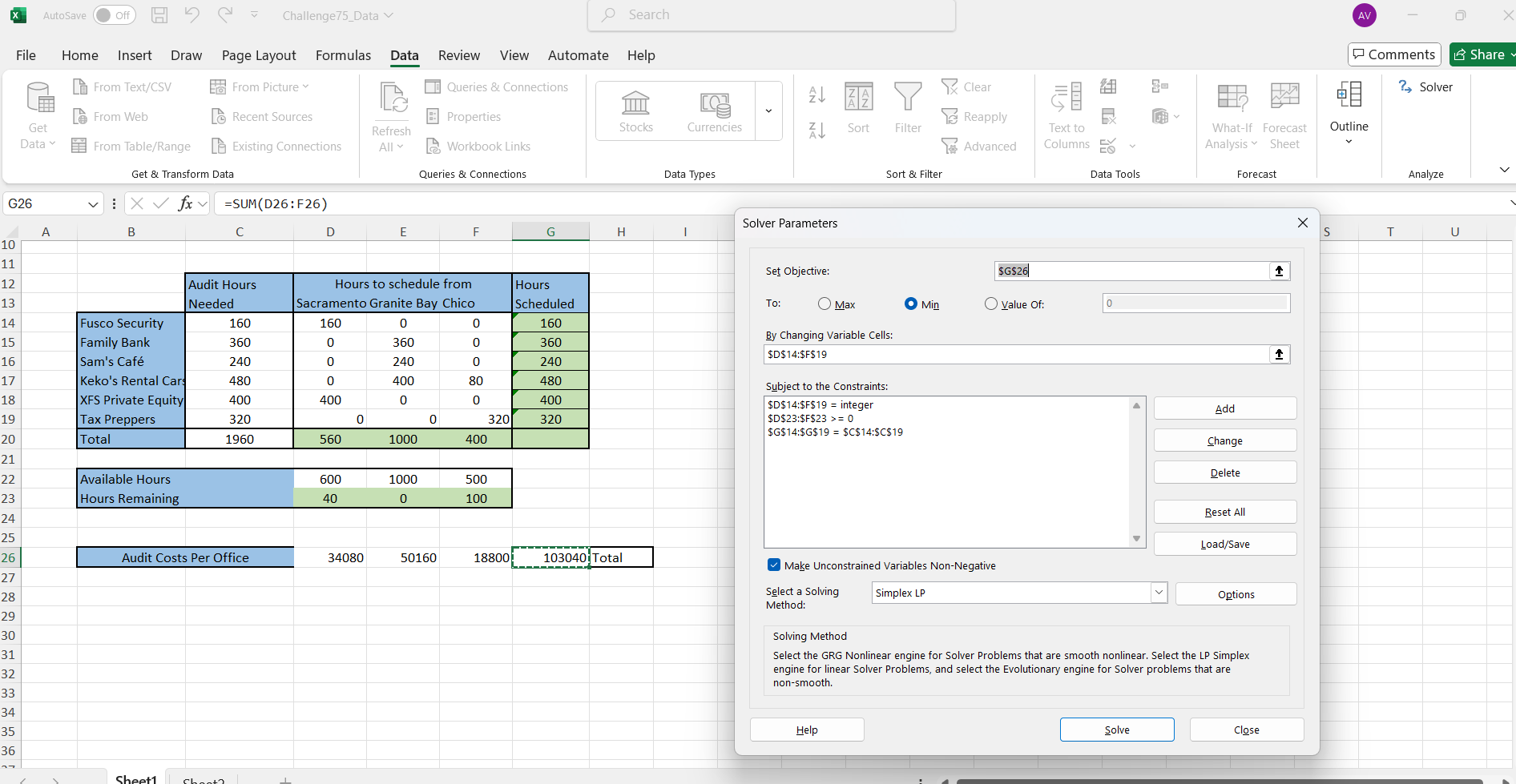Open the Page Layout tab

point(259,55)
